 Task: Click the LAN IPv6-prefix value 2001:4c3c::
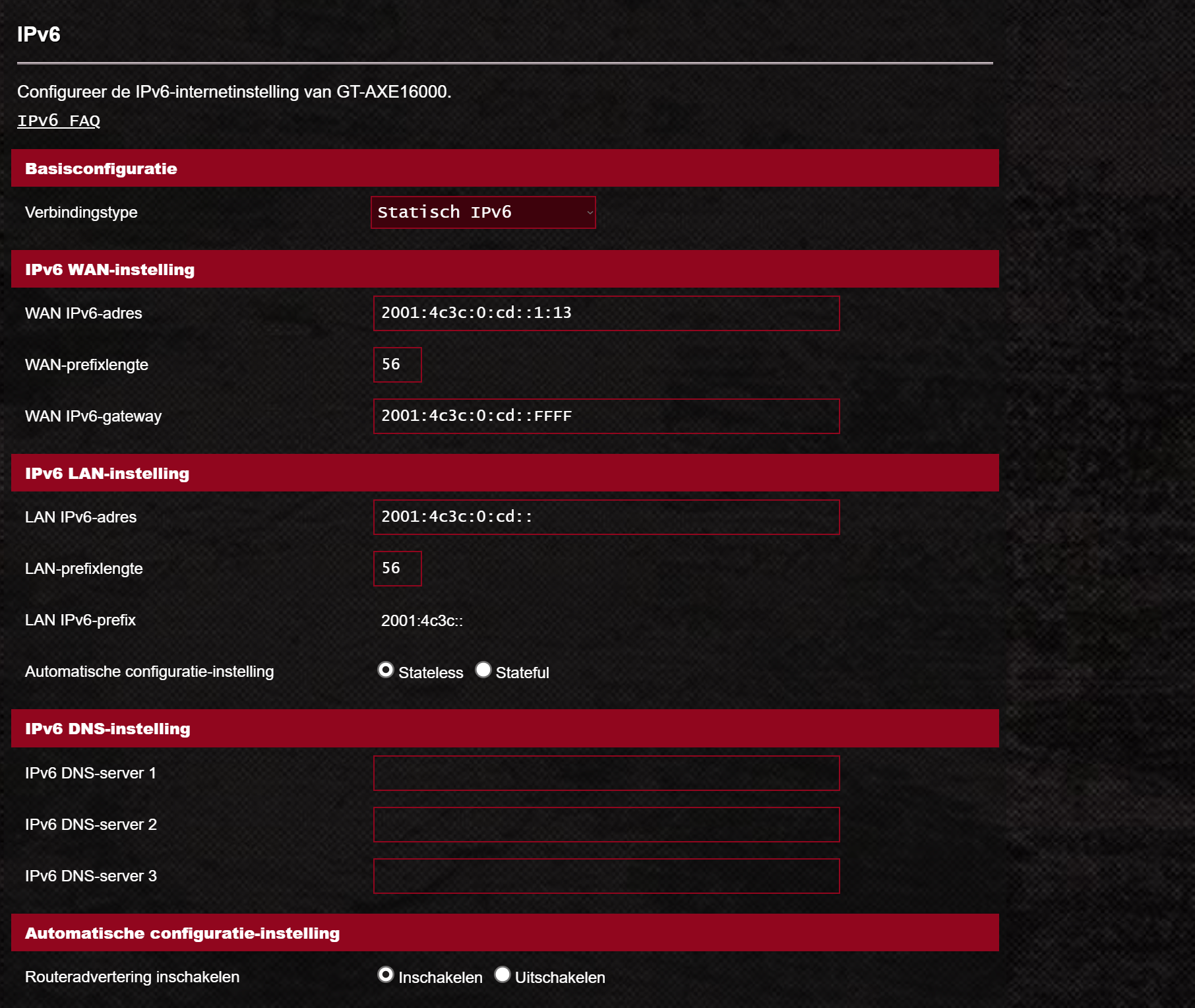[x=422, y=621]
